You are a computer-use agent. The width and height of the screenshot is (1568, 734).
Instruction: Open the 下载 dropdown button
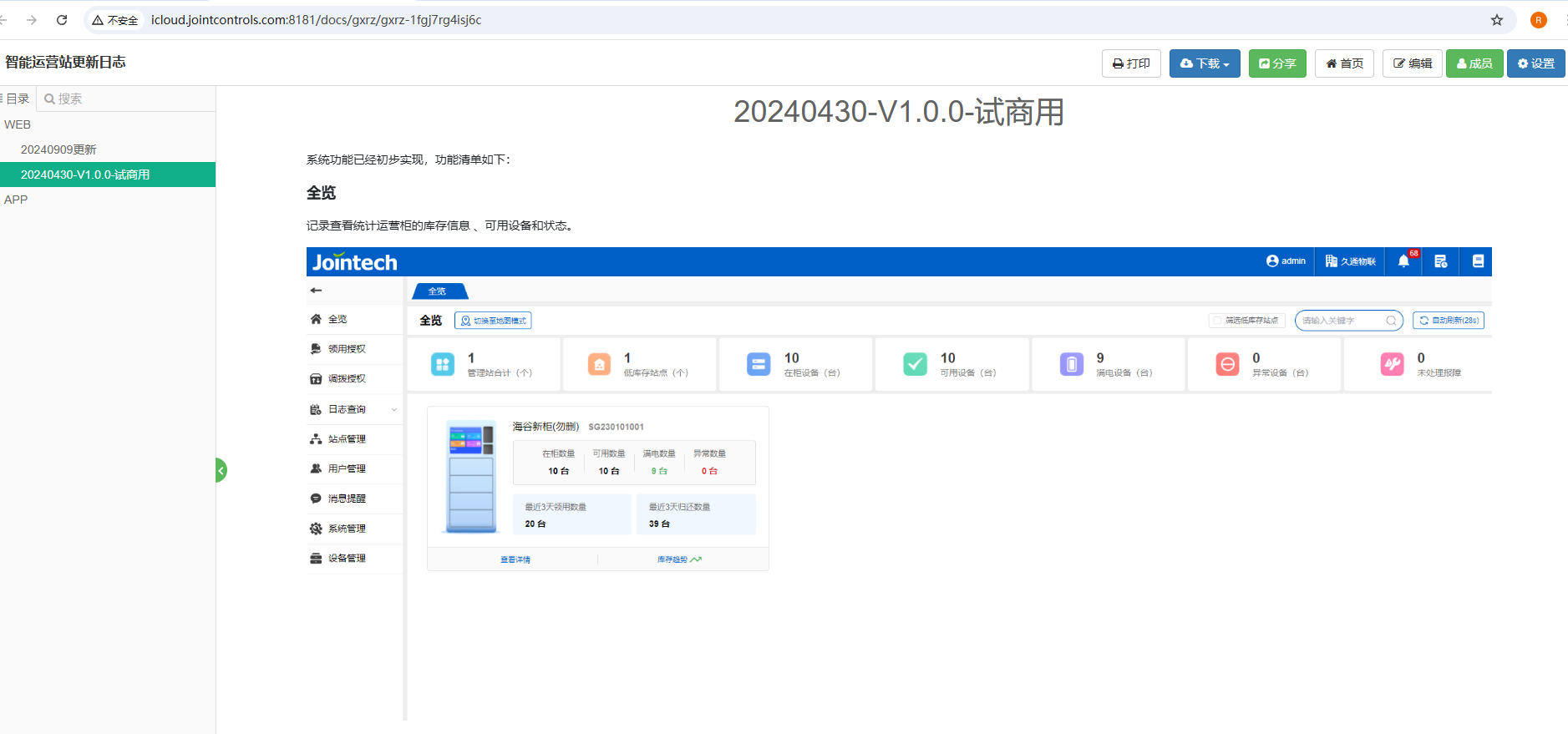click(x=1204, y=63)
